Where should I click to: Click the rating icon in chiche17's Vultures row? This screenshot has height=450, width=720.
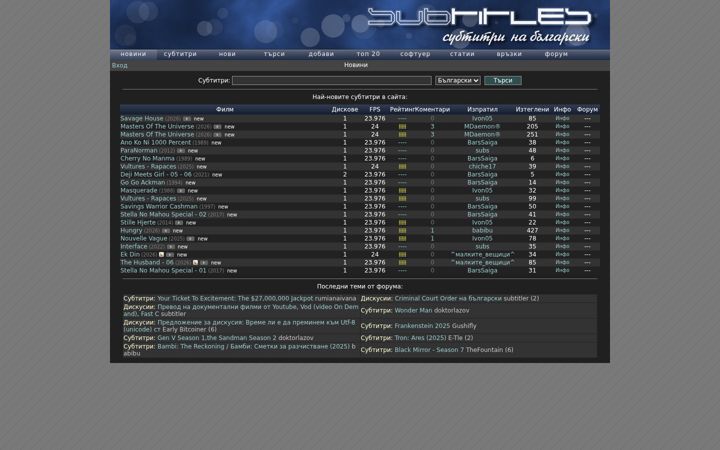click(402, 167)
